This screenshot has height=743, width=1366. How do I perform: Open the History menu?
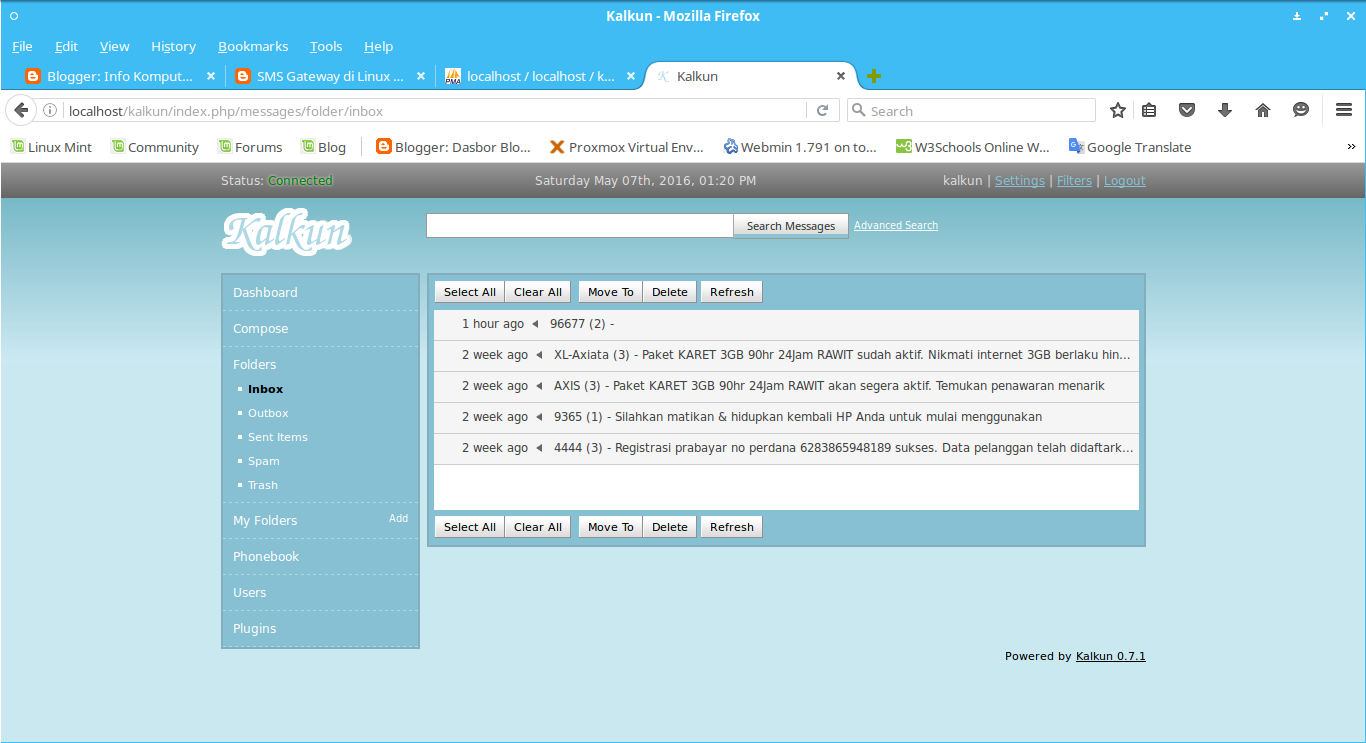(x=174, y=46)
